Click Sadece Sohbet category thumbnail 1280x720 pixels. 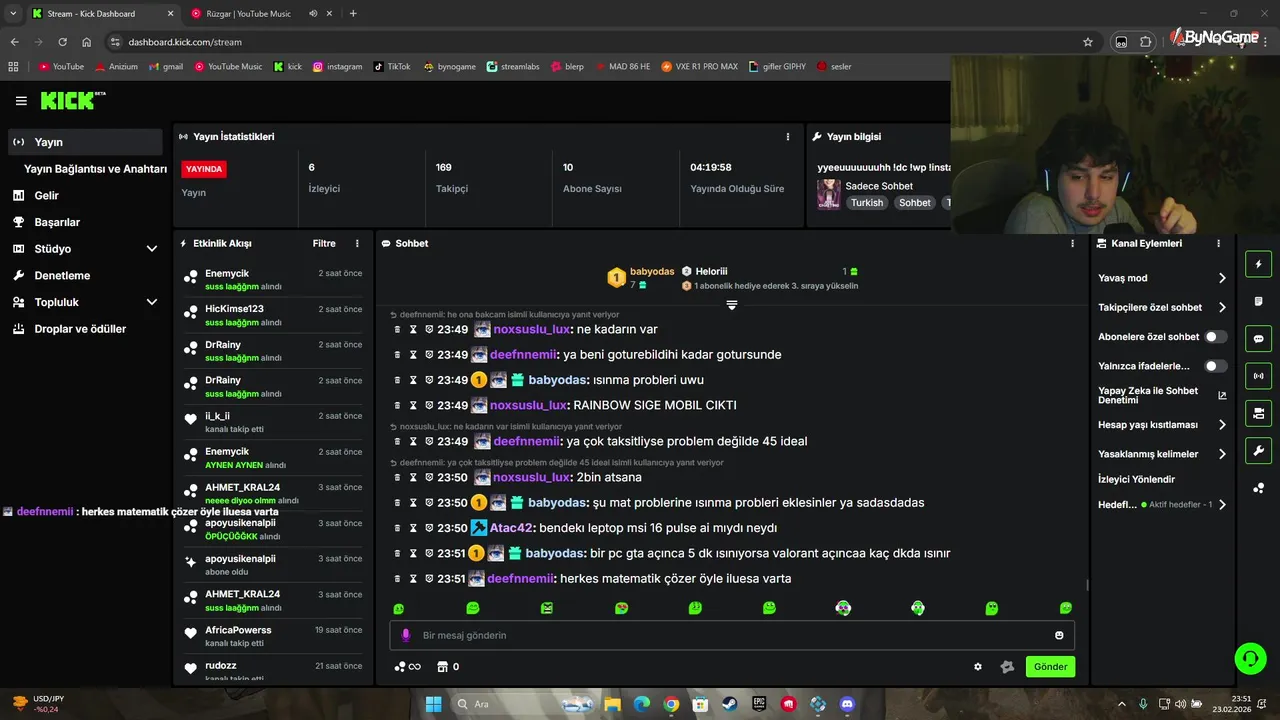[x=829, y=194]
